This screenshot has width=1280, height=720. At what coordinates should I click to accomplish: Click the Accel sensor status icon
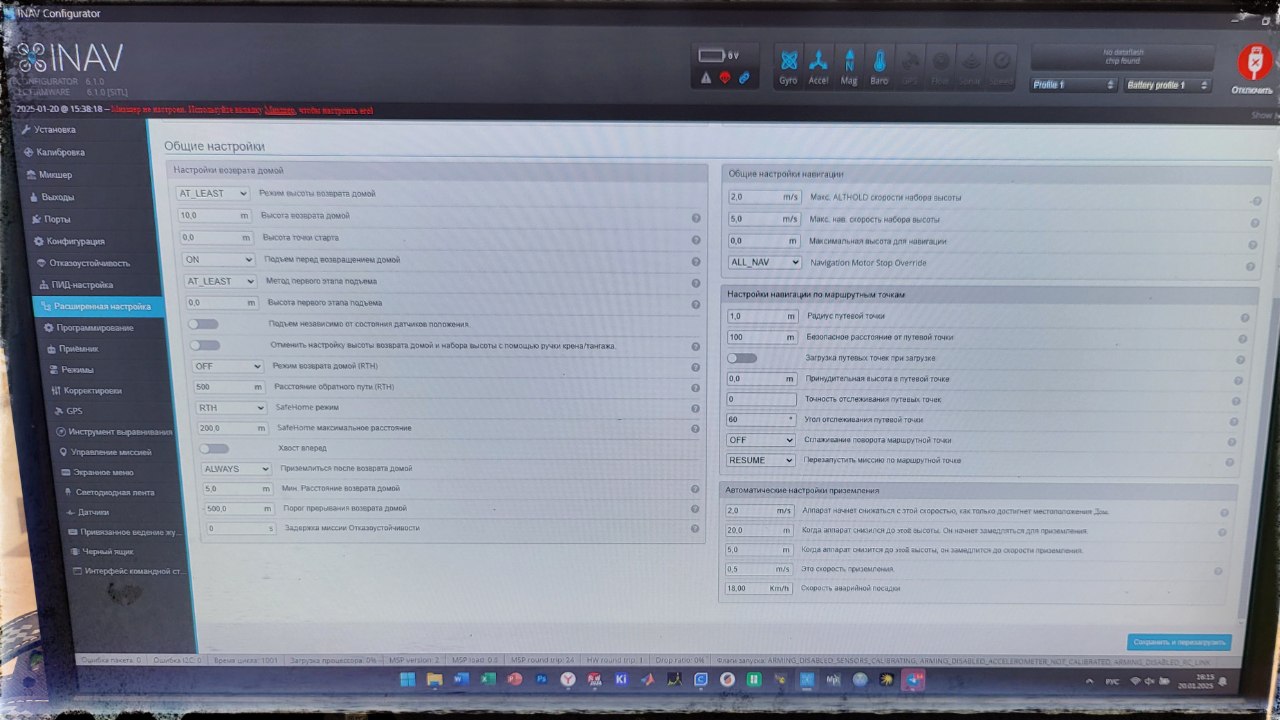pos(818,65)
